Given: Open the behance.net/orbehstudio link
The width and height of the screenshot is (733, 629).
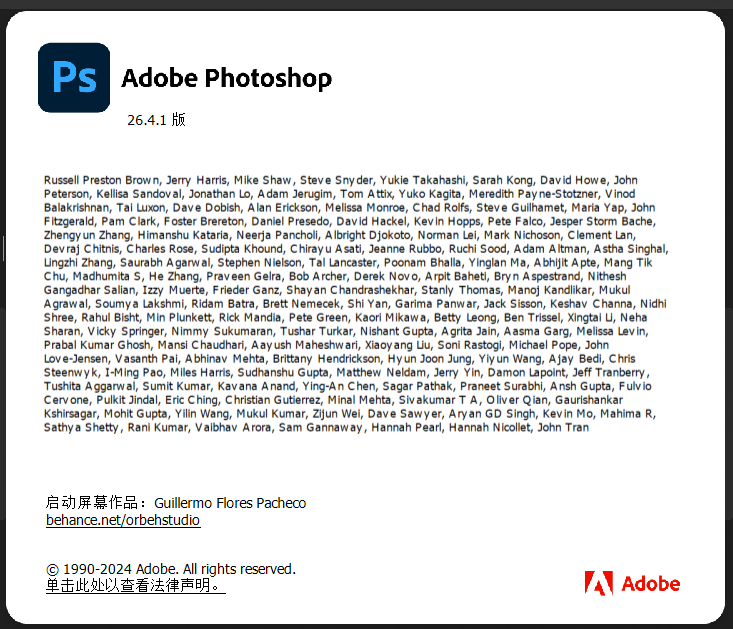Looking at the screenshot, I should [123, 520].
